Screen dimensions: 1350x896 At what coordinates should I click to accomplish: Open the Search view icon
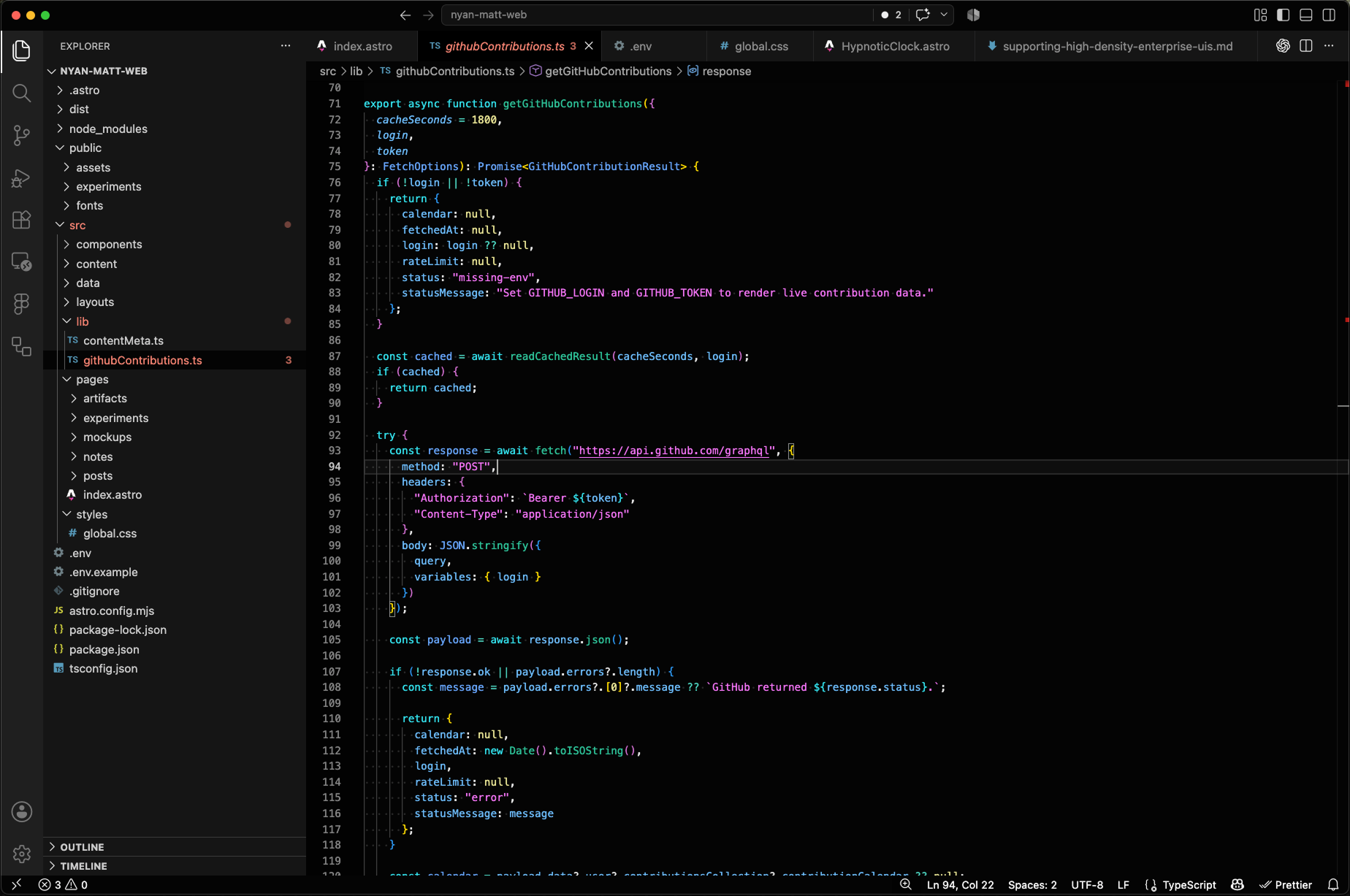pyautogui.click(x=21, y=93)
